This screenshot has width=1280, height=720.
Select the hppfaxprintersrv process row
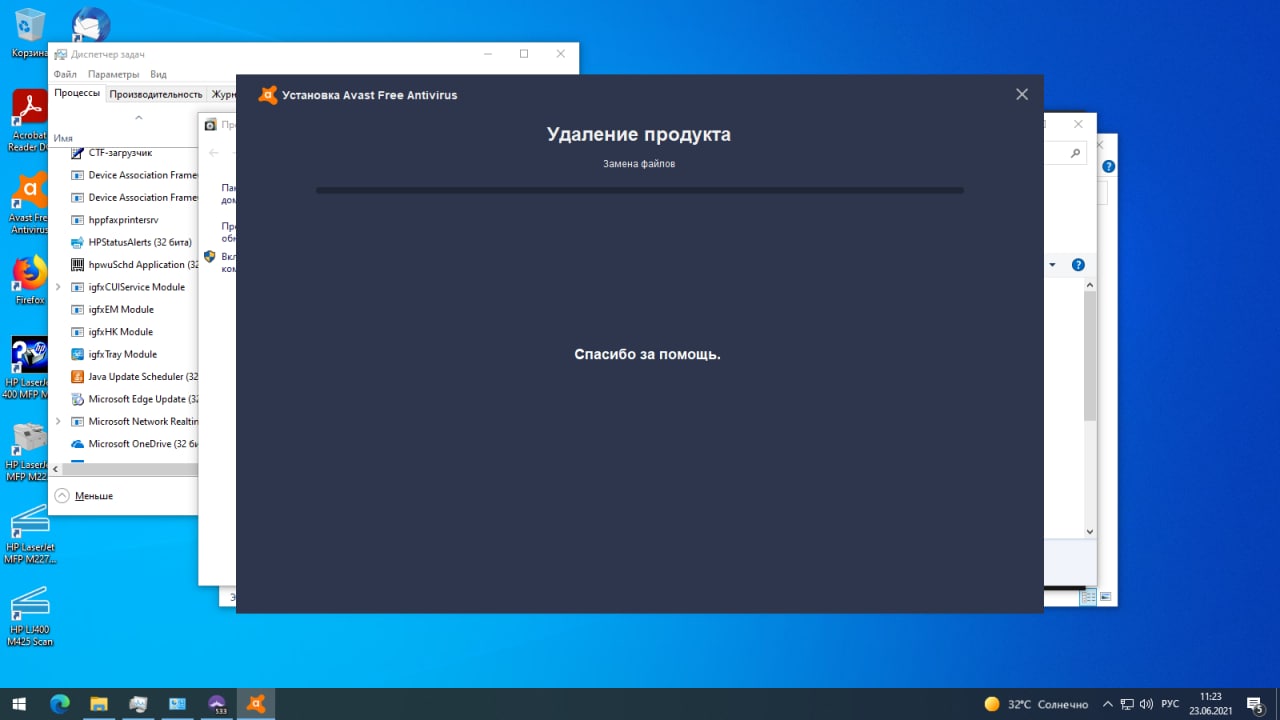(x=125, y=220)
